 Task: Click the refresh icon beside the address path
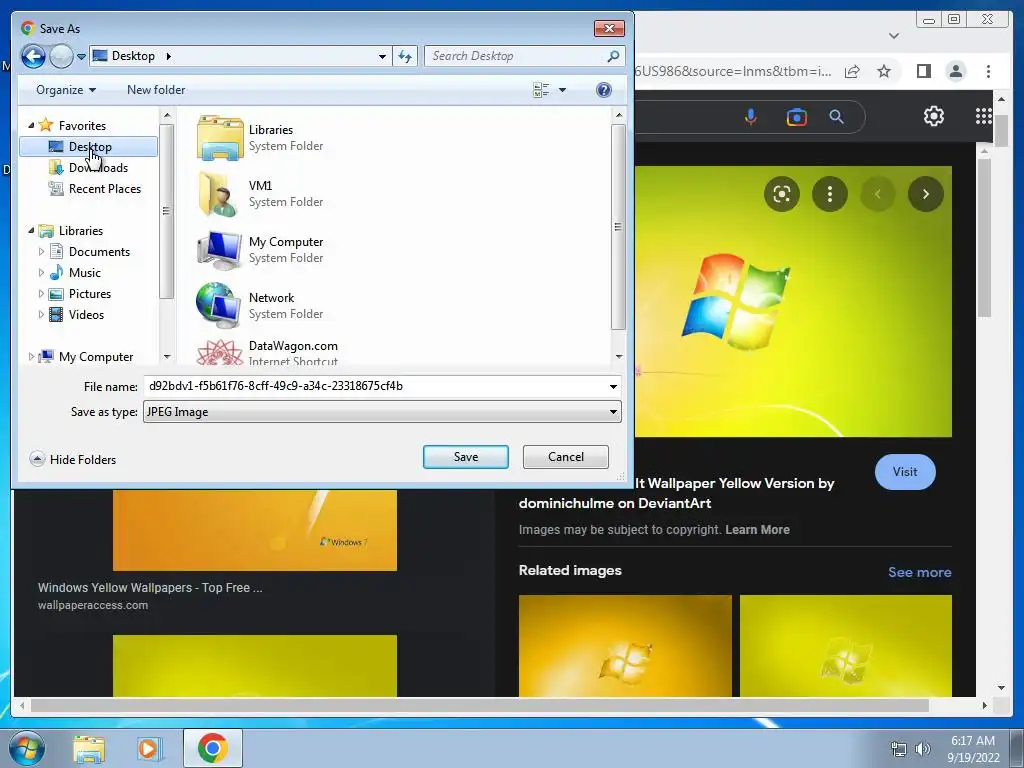[405, 56]
